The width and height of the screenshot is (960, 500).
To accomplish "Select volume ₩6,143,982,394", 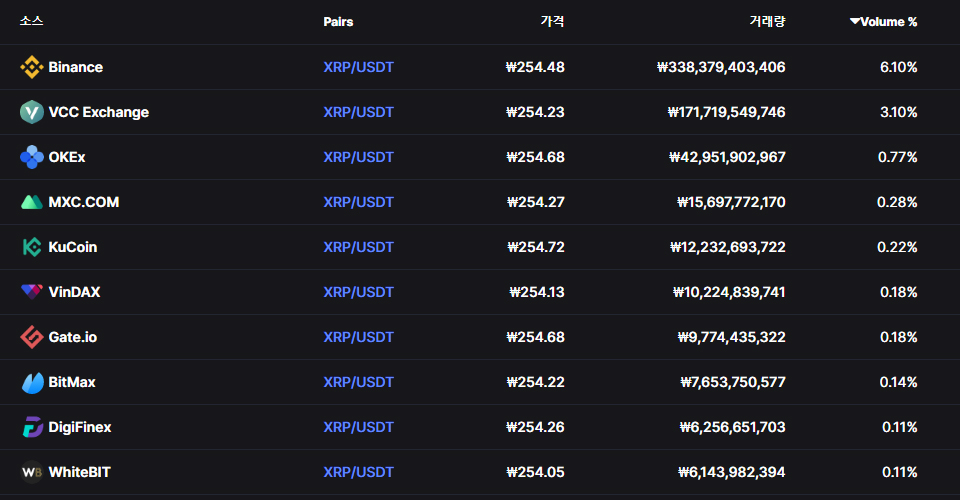I will click(732, 472).
